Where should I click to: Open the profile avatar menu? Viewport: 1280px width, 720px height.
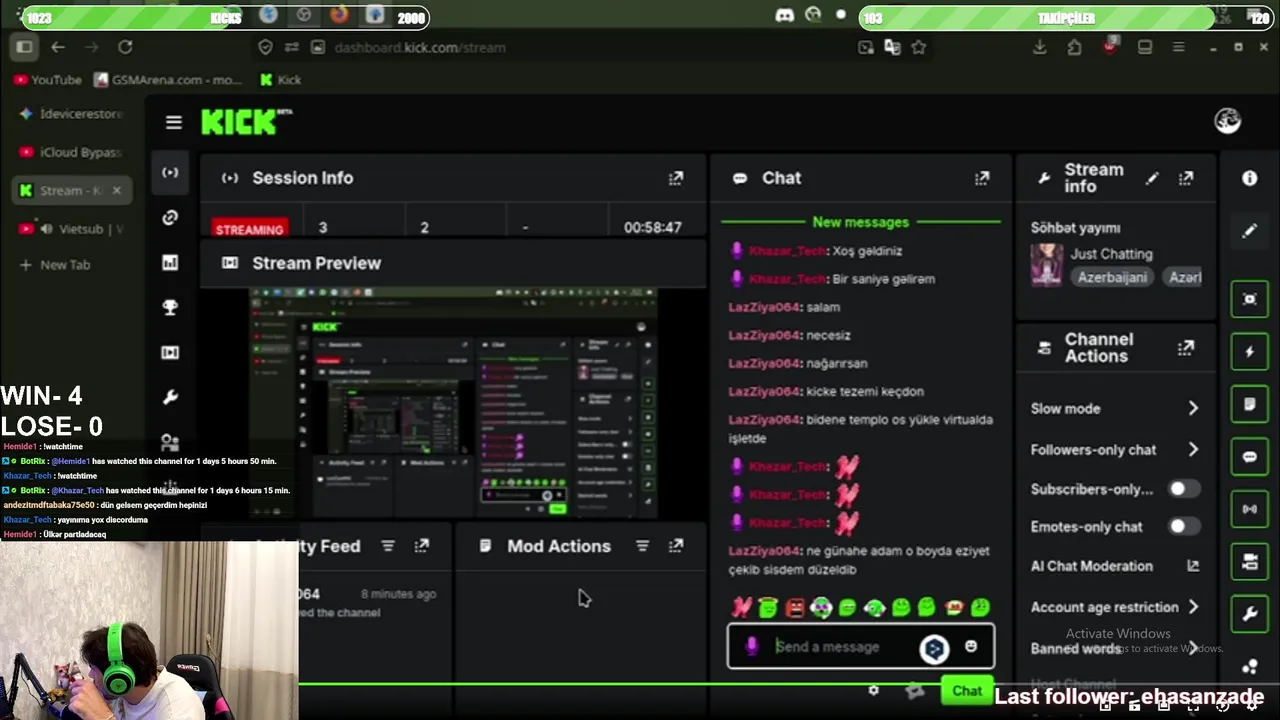(1227, 121)
